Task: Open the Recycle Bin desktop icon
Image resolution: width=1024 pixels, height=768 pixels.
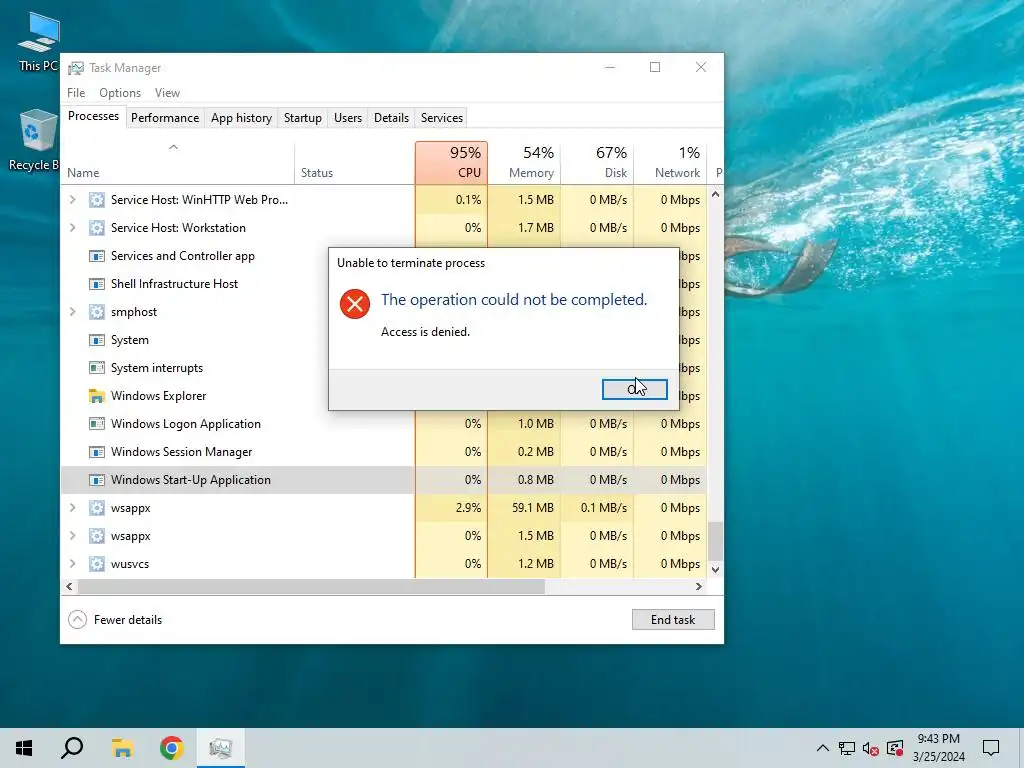Action: click(x=36, y=140)
